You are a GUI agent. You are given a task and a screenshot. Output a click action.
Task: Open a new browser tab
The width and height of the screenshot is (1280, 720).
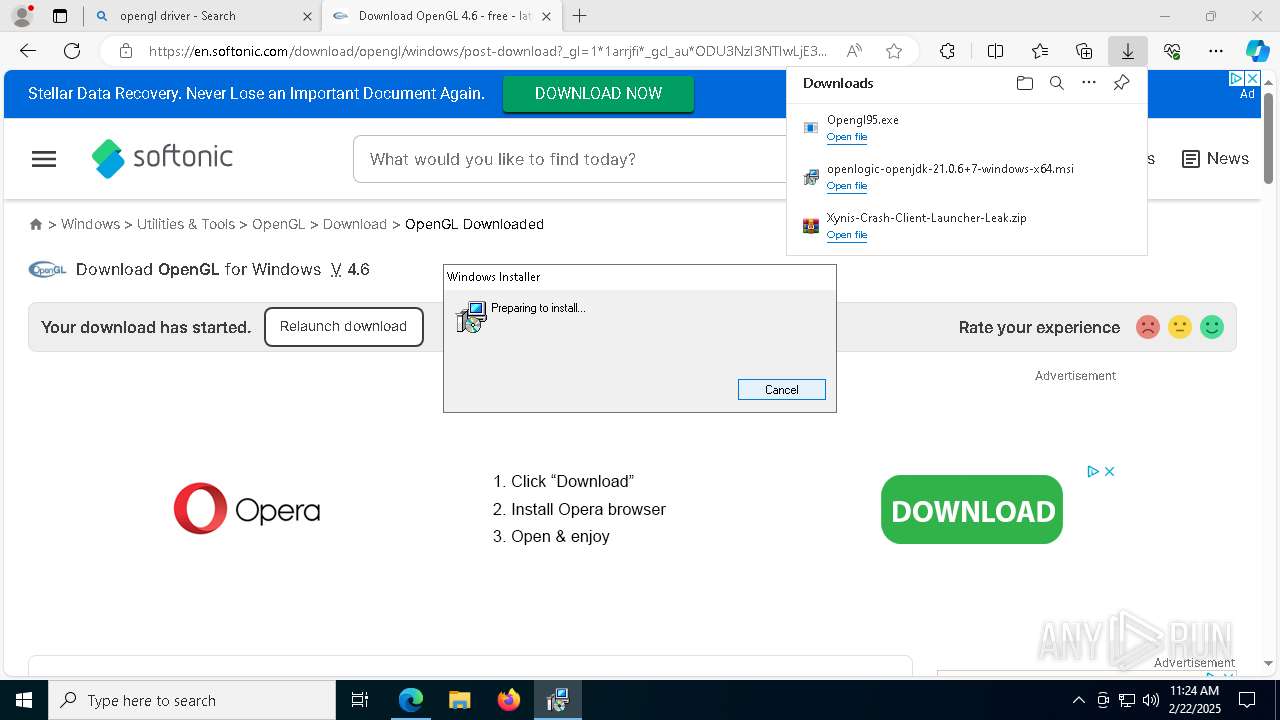[579, 16]
